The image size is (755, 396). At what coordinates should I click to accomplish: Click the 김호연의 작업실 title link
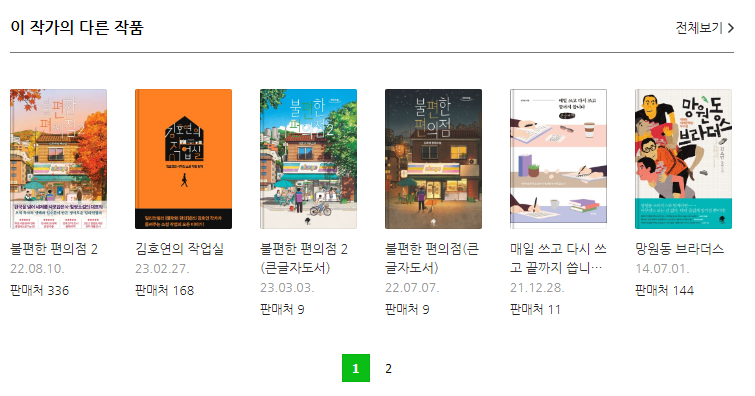(x=179, y=249)
